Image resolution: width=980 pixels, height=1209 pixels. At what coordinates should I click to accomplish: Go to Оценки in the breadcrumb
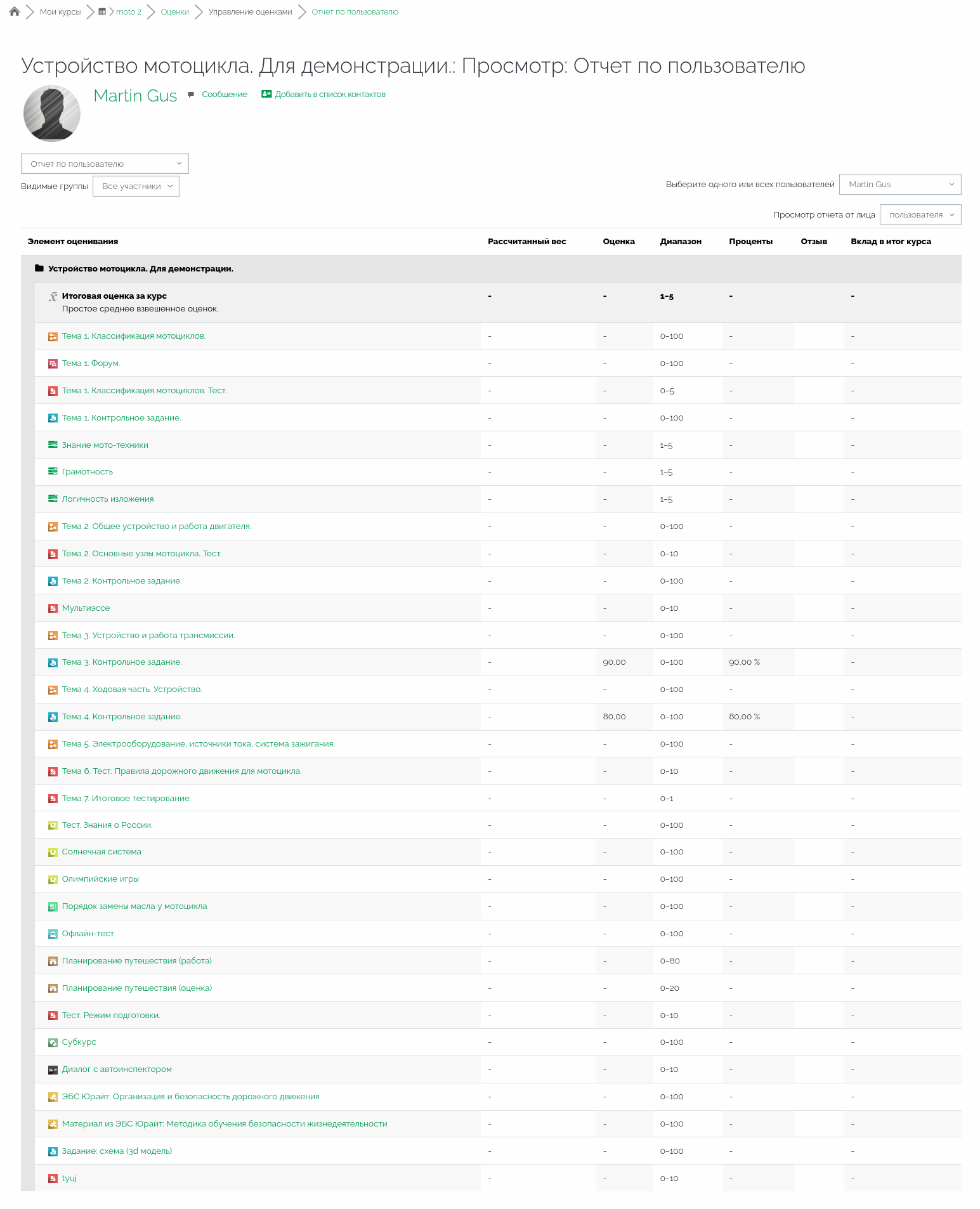pyautogui.click(x=174, y=12)
